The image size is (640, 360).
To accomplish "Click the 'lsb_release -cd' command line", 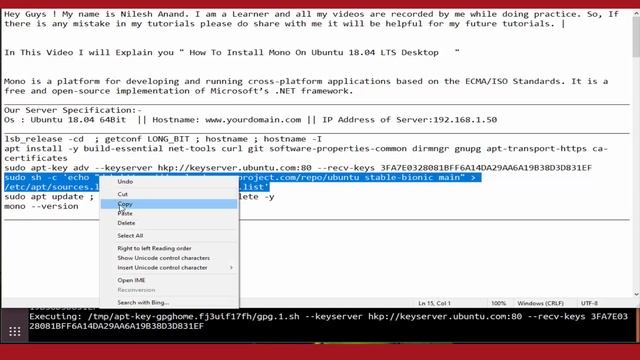I will (x=163, y=139).
